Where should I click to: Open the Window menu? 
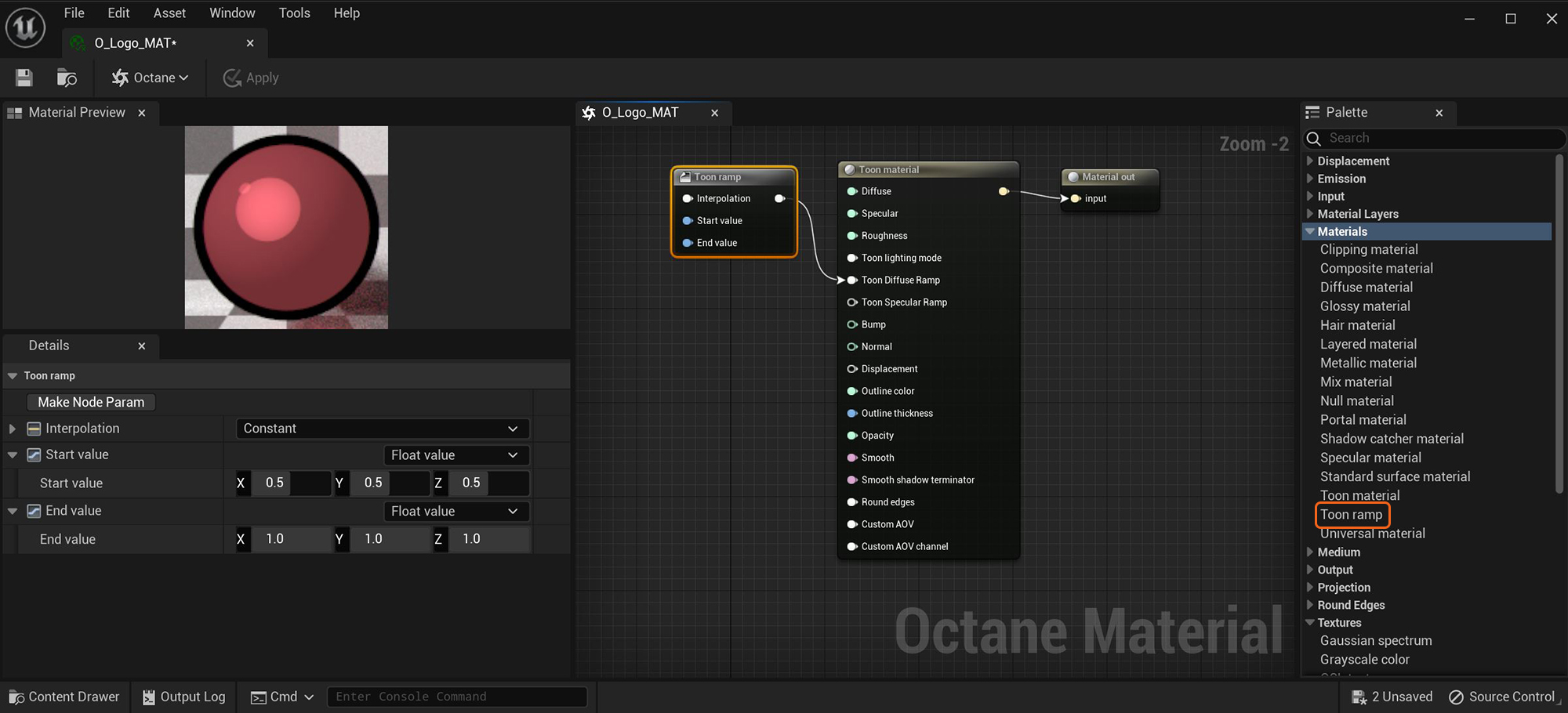[232, 13]
